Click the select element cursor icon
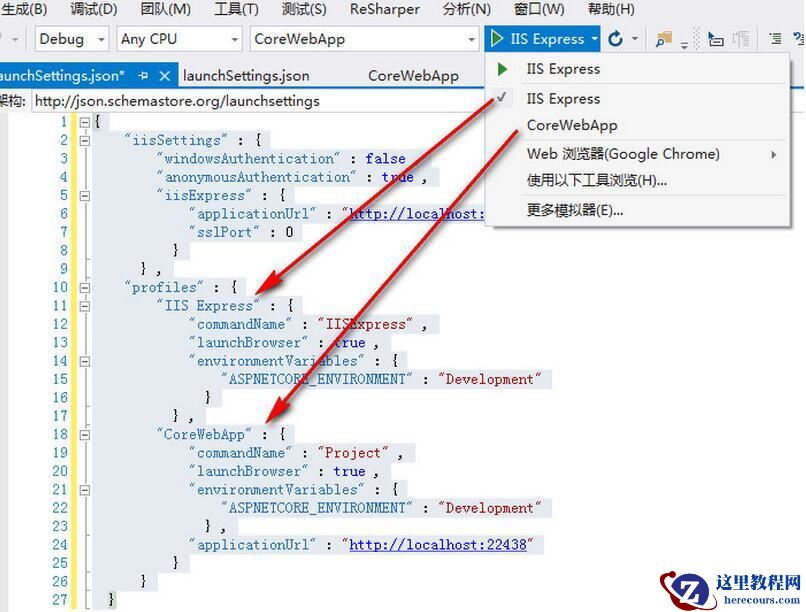The image size is (806, 612). click(x=715, y=39)
